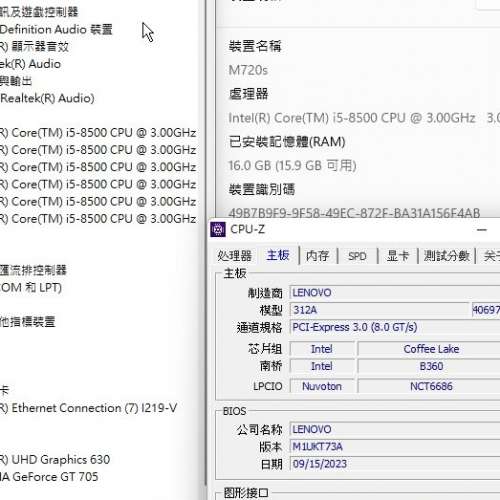The width and height of the screenshot is (500, 500).
Task: Click the manufacturer field showing LENOVO under 主板
Action: (395, 293)
